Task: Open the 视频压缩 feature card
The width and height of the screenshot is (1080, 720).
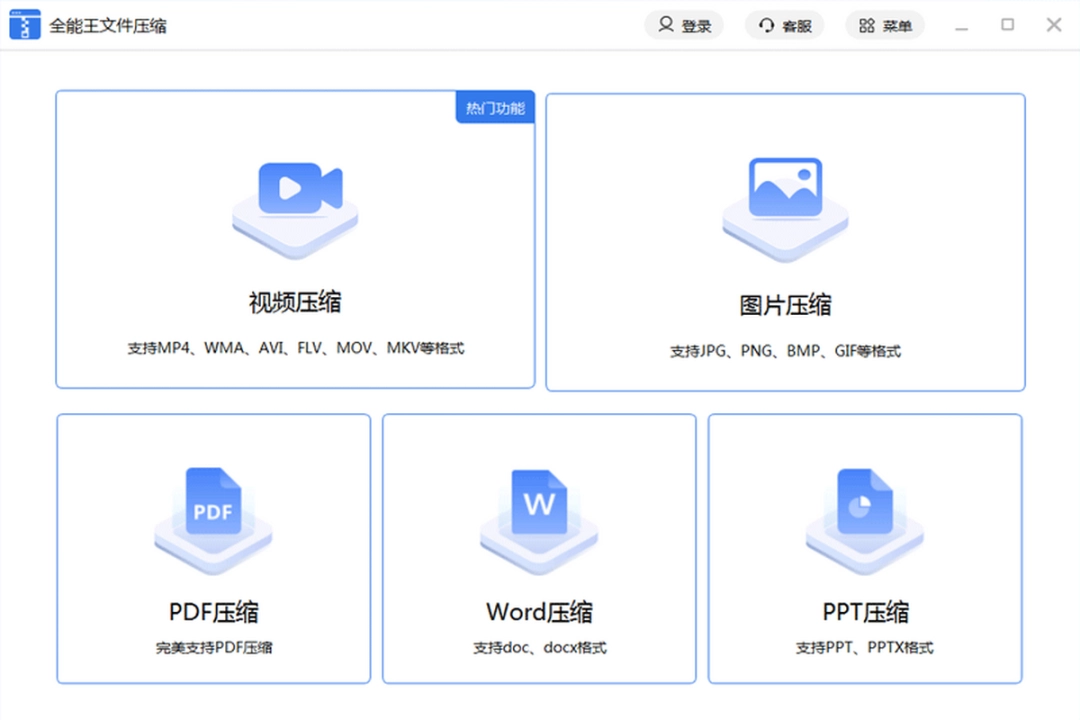Action: [x=294, y=240]
